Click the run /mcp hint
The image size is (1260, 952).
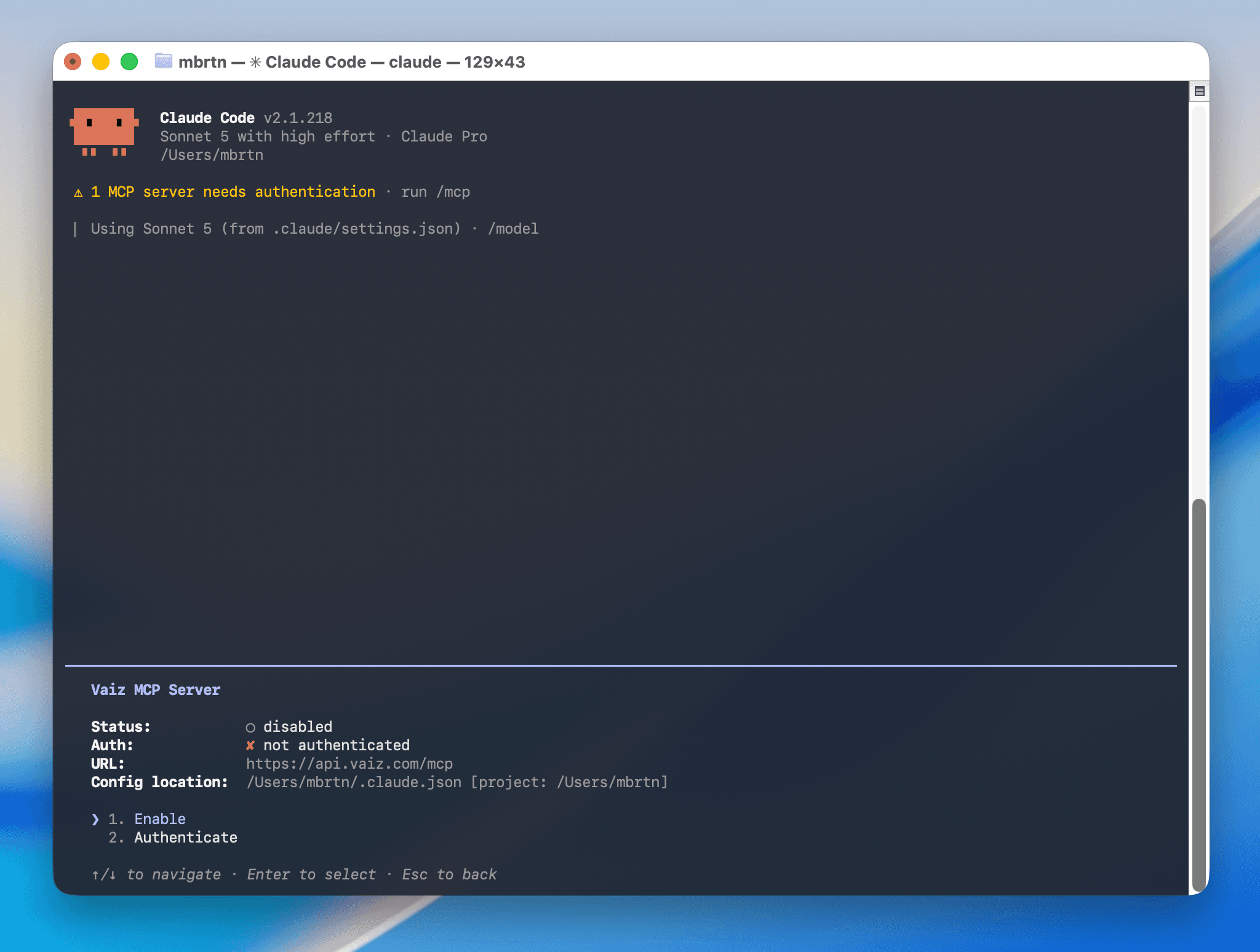click(x=436, y=192)
